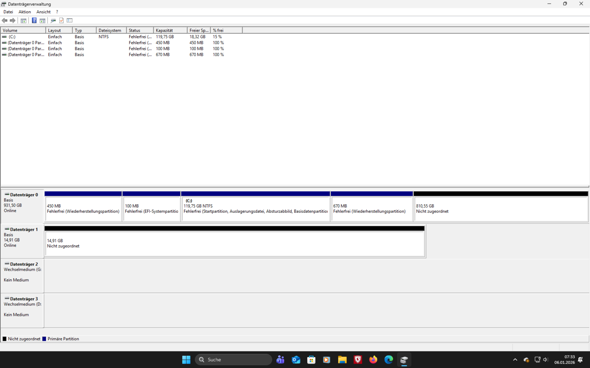Select the 670 MB recovery partition block
The image size is (590, 368).
pos(372,206)
